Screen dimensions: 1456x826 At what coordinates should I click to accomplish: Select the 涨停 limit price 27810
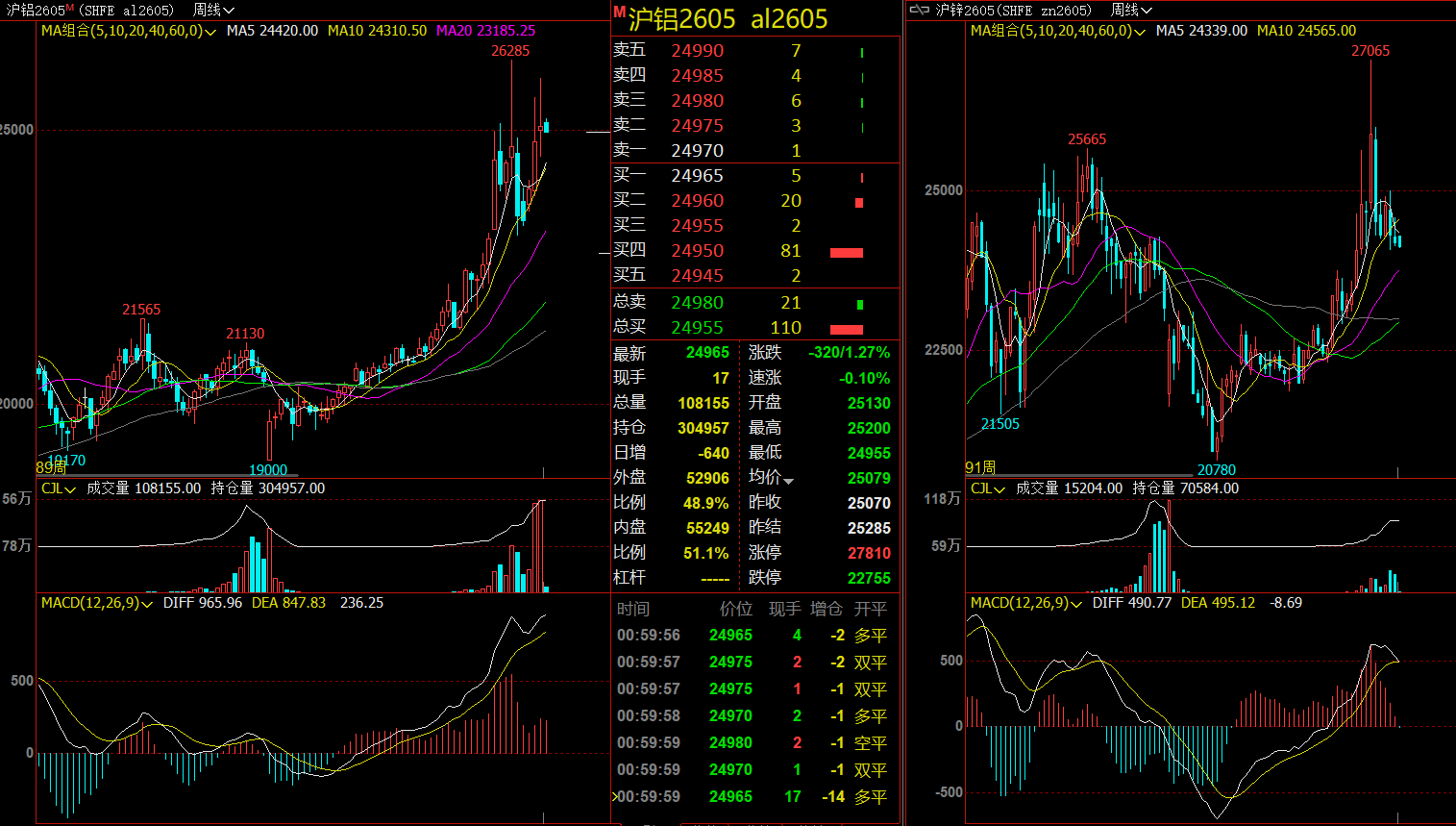[868, 553]
